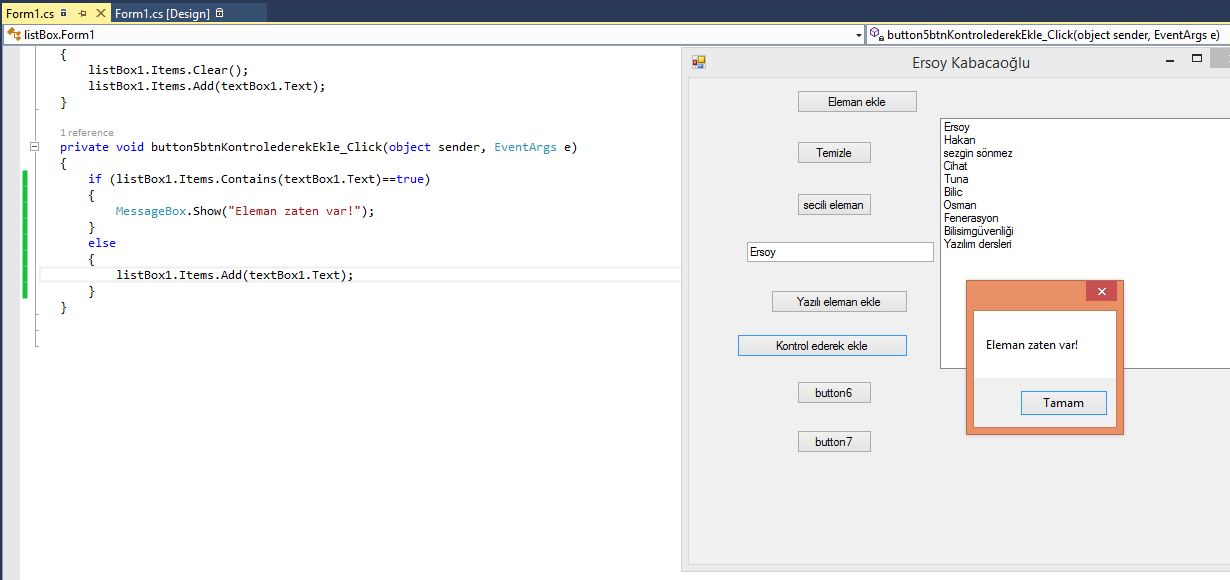Viewport: 1230px width, 580px height.
Task: Select 'Bilisimgüvenliği' in the list box
Action: [x=979, y=231]
